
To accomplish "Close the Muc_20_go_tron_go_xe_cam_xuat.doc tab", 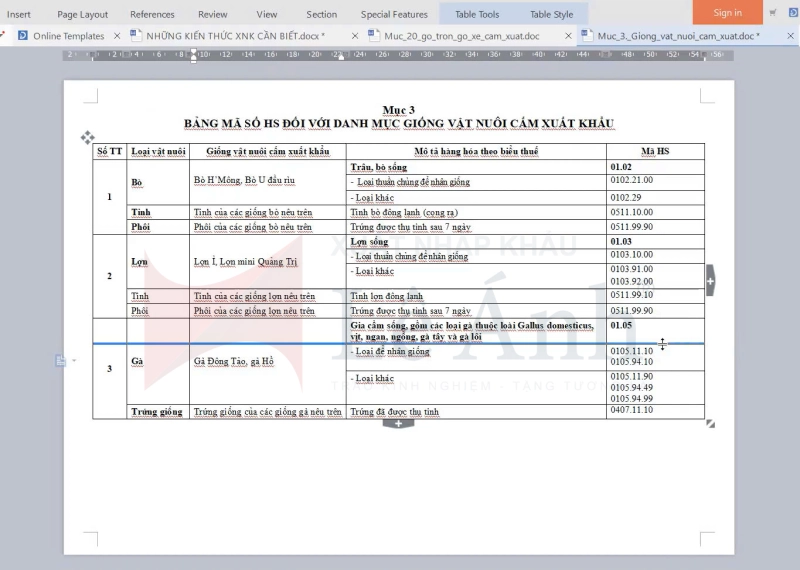I will 568,36.
